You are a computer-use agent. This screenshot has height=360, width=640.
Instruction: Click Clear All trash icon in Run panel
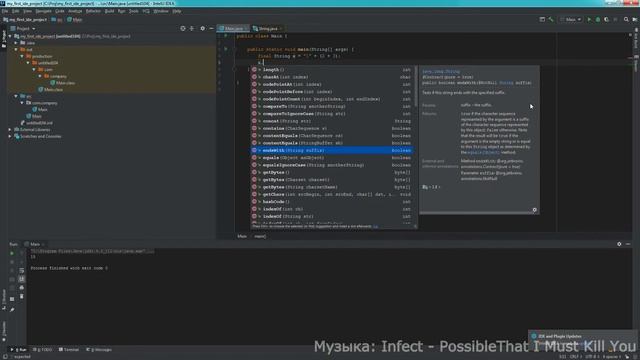click(x=22, y=296)
